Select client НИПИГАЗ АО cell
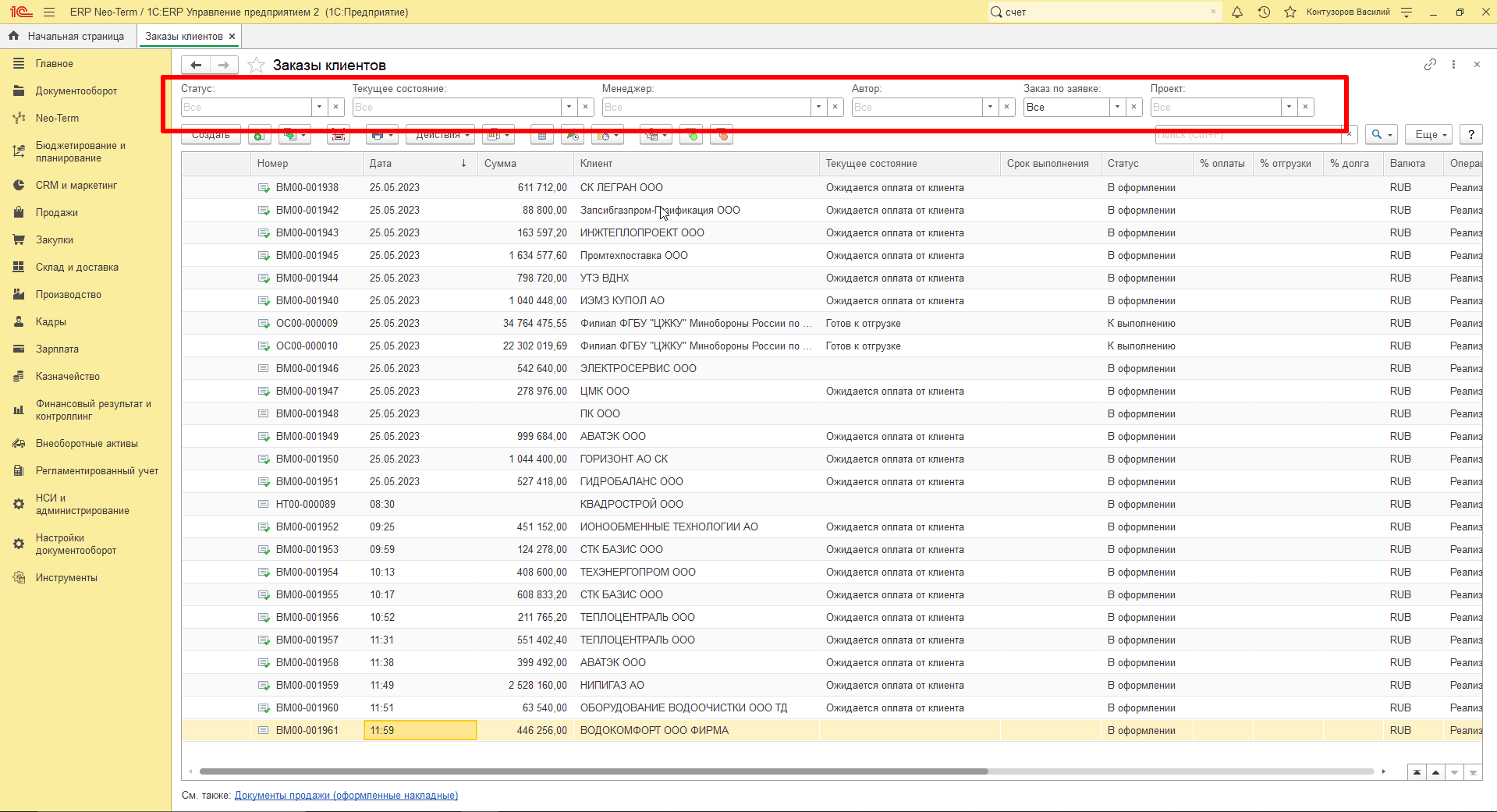 (696, 685)
